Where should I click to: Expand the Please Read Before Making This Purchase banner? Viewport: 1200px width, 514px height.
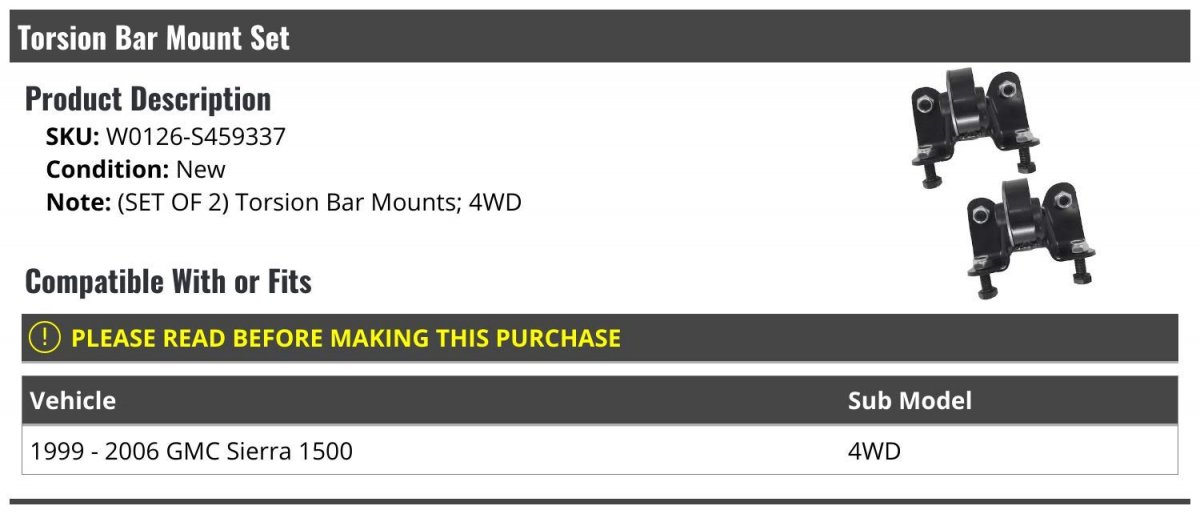[600, 338]
